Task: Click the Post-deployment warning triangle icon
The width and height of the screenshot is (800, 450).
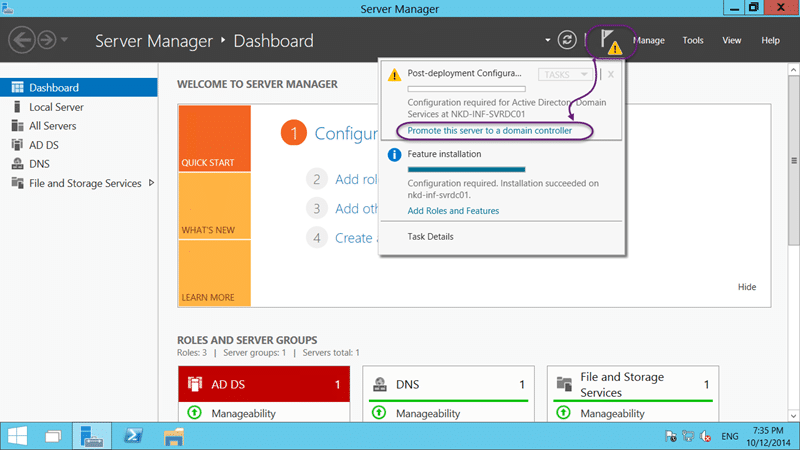Action: click(x=394, y=75)
